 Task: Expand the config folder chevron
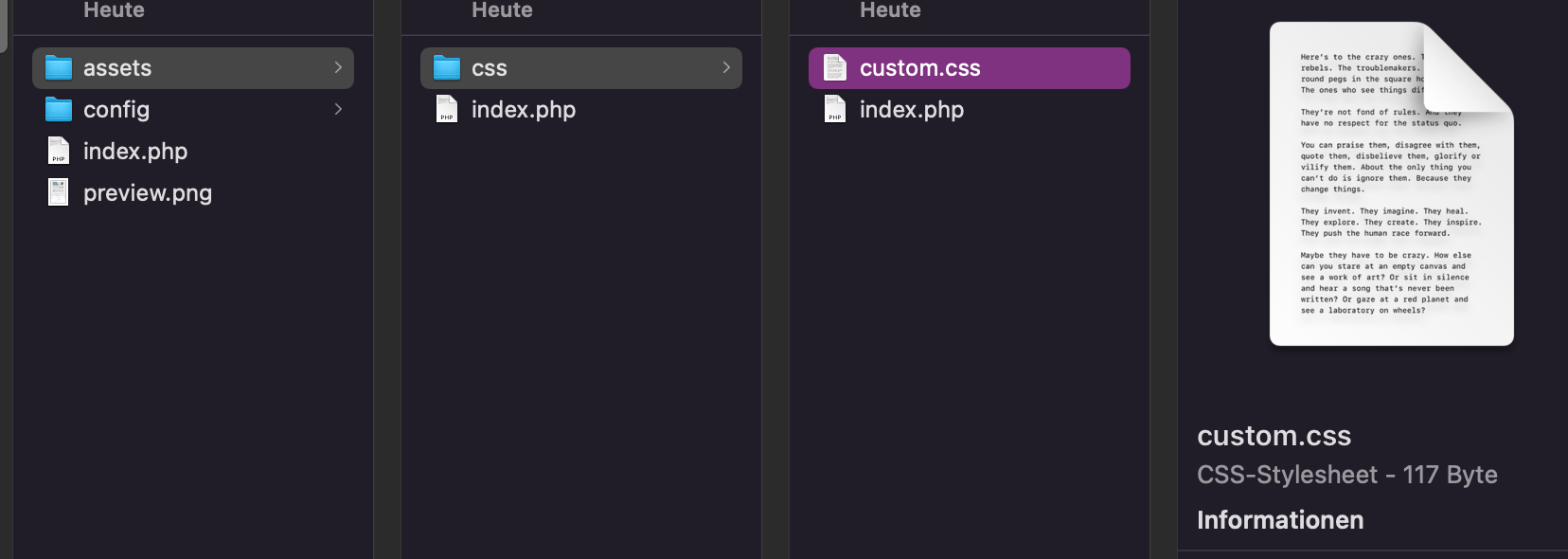coord(338,110)
